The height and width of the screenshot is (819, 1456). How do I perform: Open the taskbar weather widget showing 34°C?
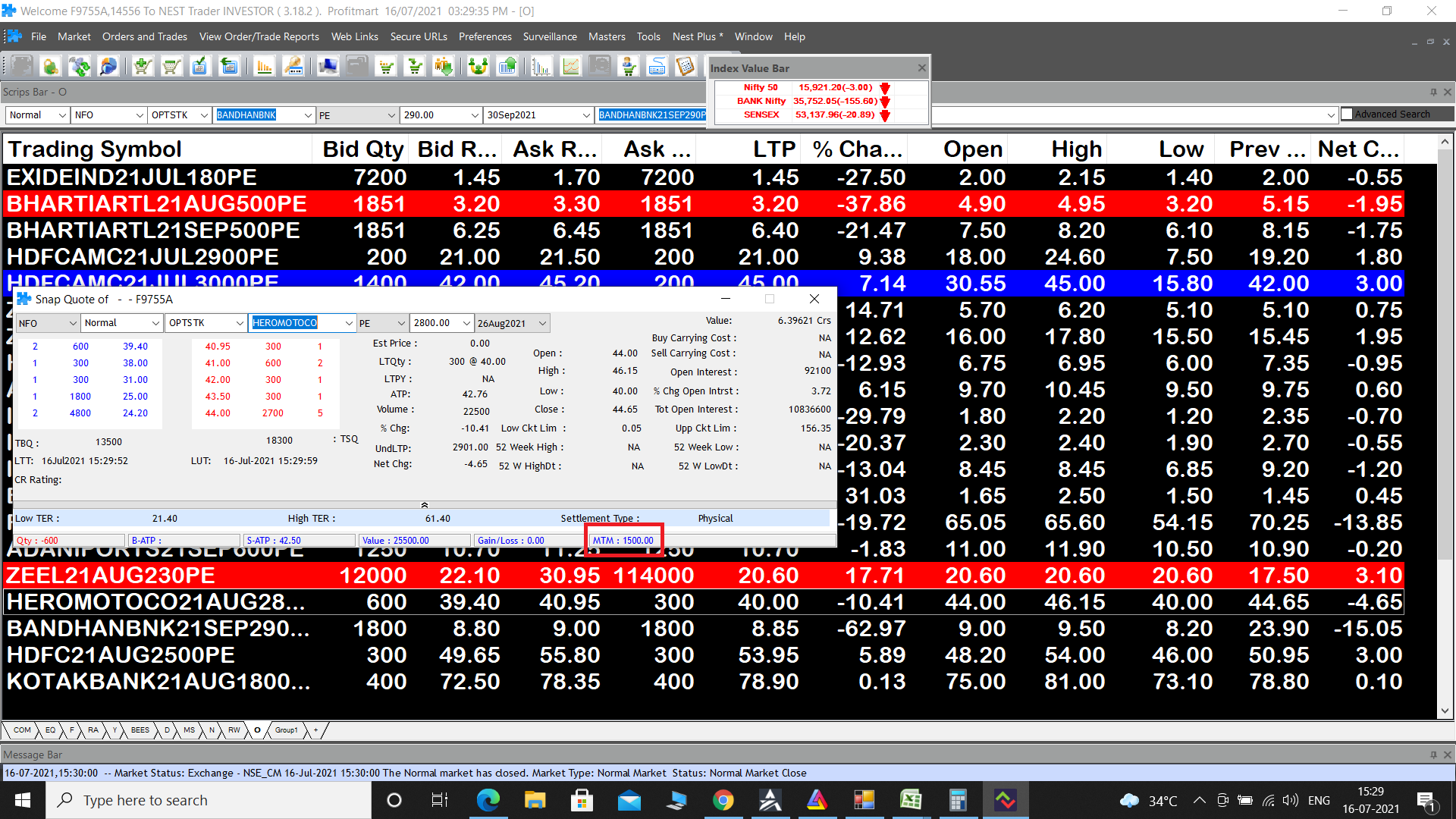coord(1148,801)
